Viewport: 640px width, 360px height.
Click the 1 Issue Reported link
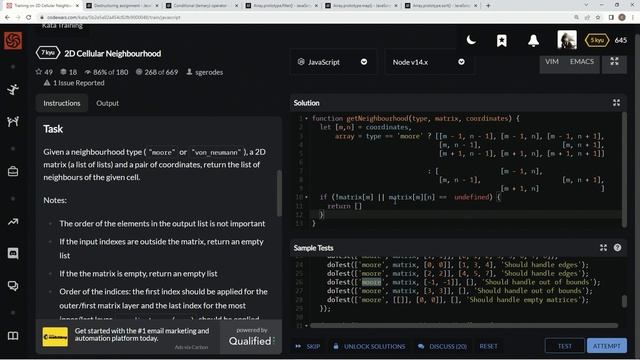tap(74, 83)
